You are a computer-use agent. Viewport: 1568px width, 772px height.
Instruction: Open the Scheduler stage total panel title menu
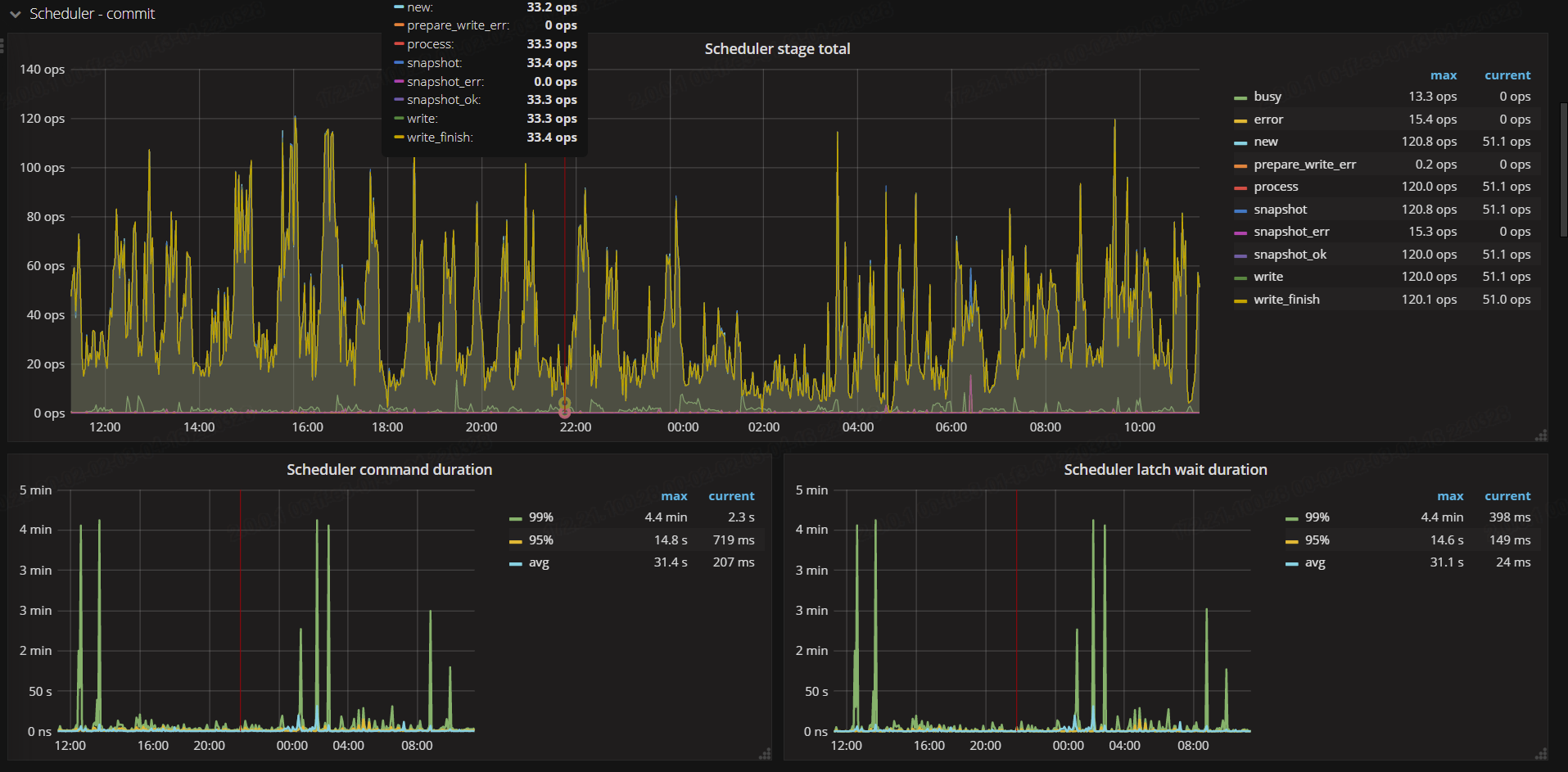[x=776, y=49]
